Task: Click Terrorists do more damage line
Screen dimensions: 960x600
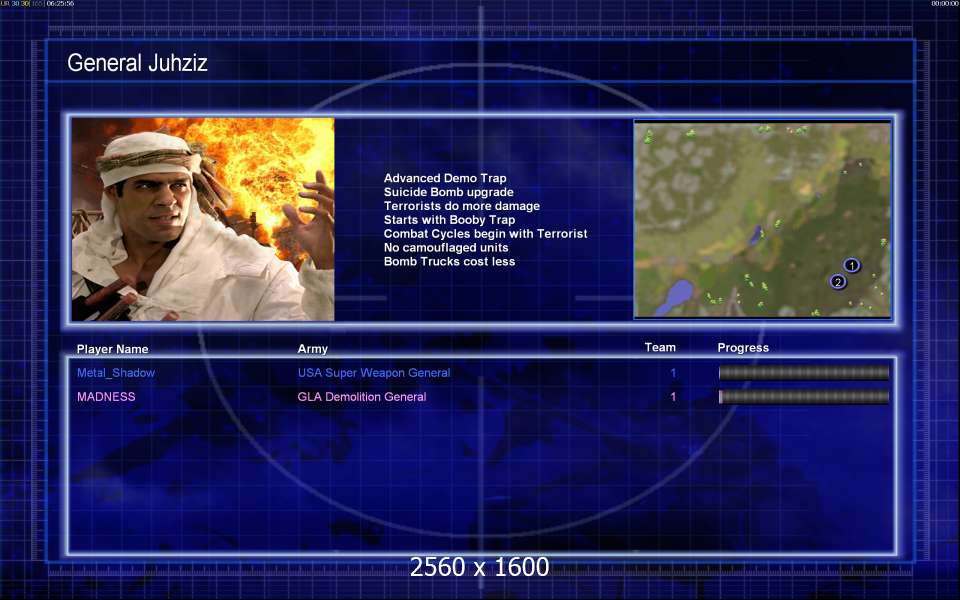Action: [x=462, y=206]
